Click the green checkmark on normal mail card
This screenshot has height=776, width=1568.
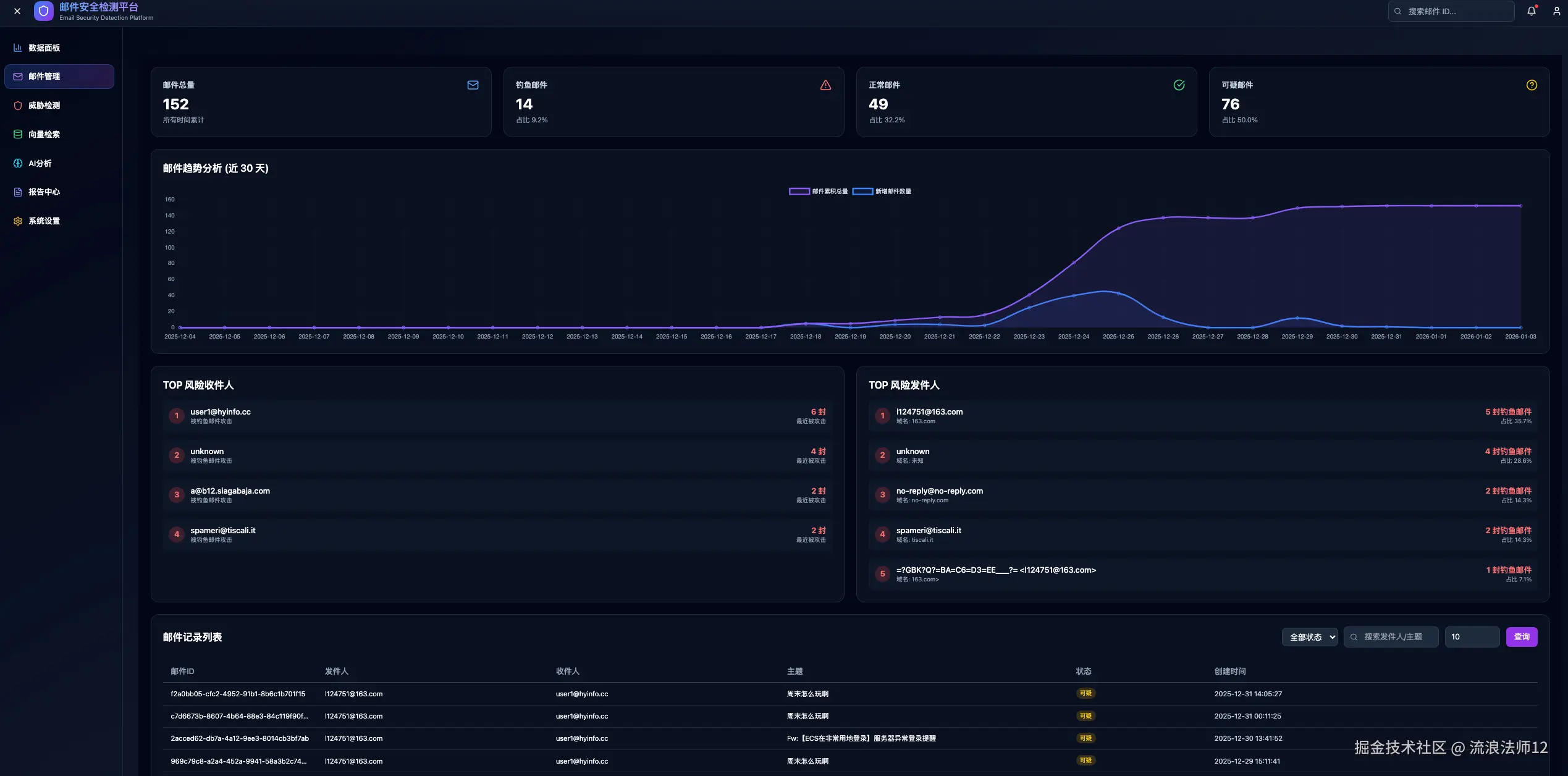click(1179, 85)
